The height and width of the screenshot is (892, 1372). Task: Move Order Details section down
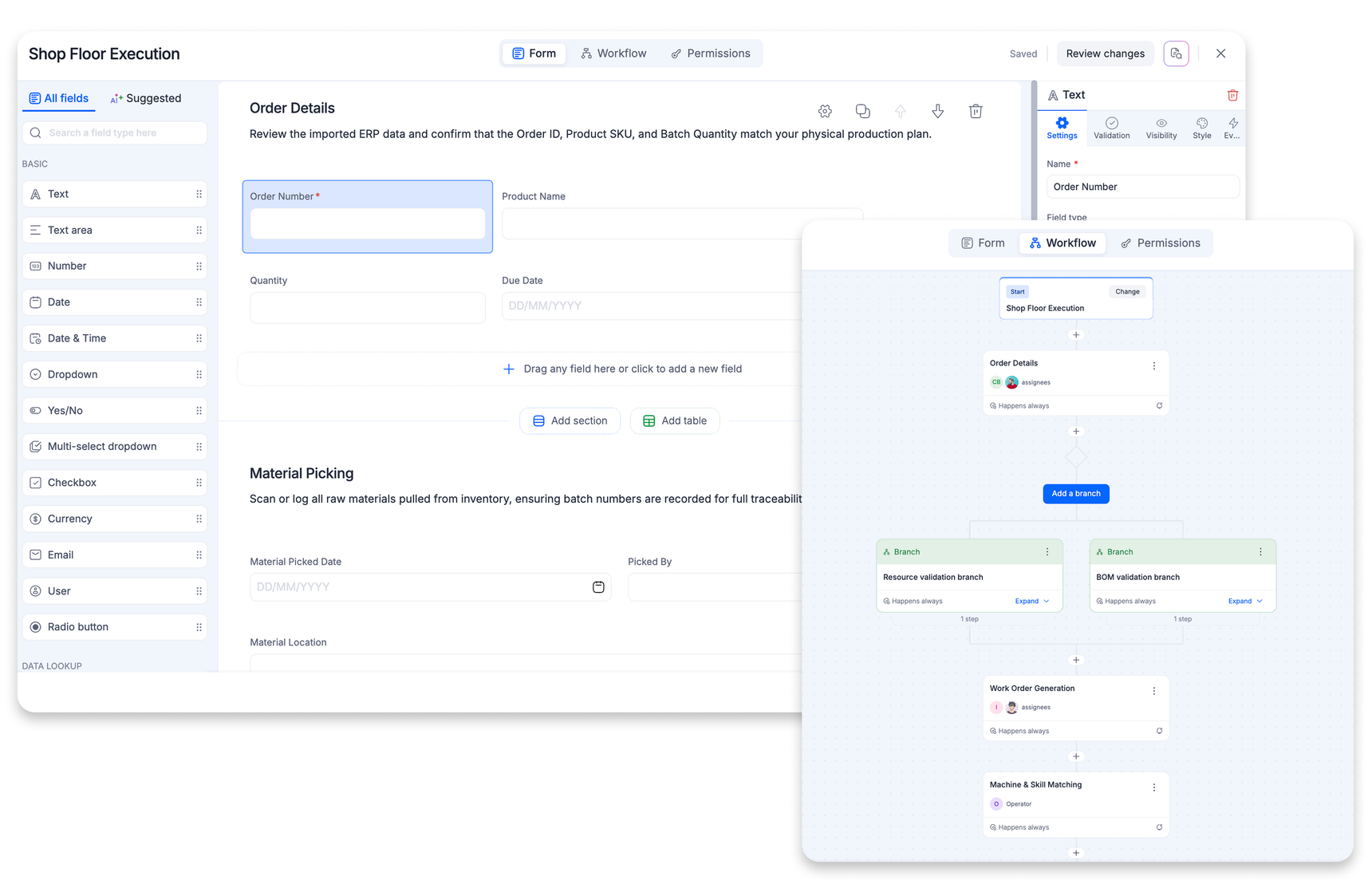(x=938, y=111)
